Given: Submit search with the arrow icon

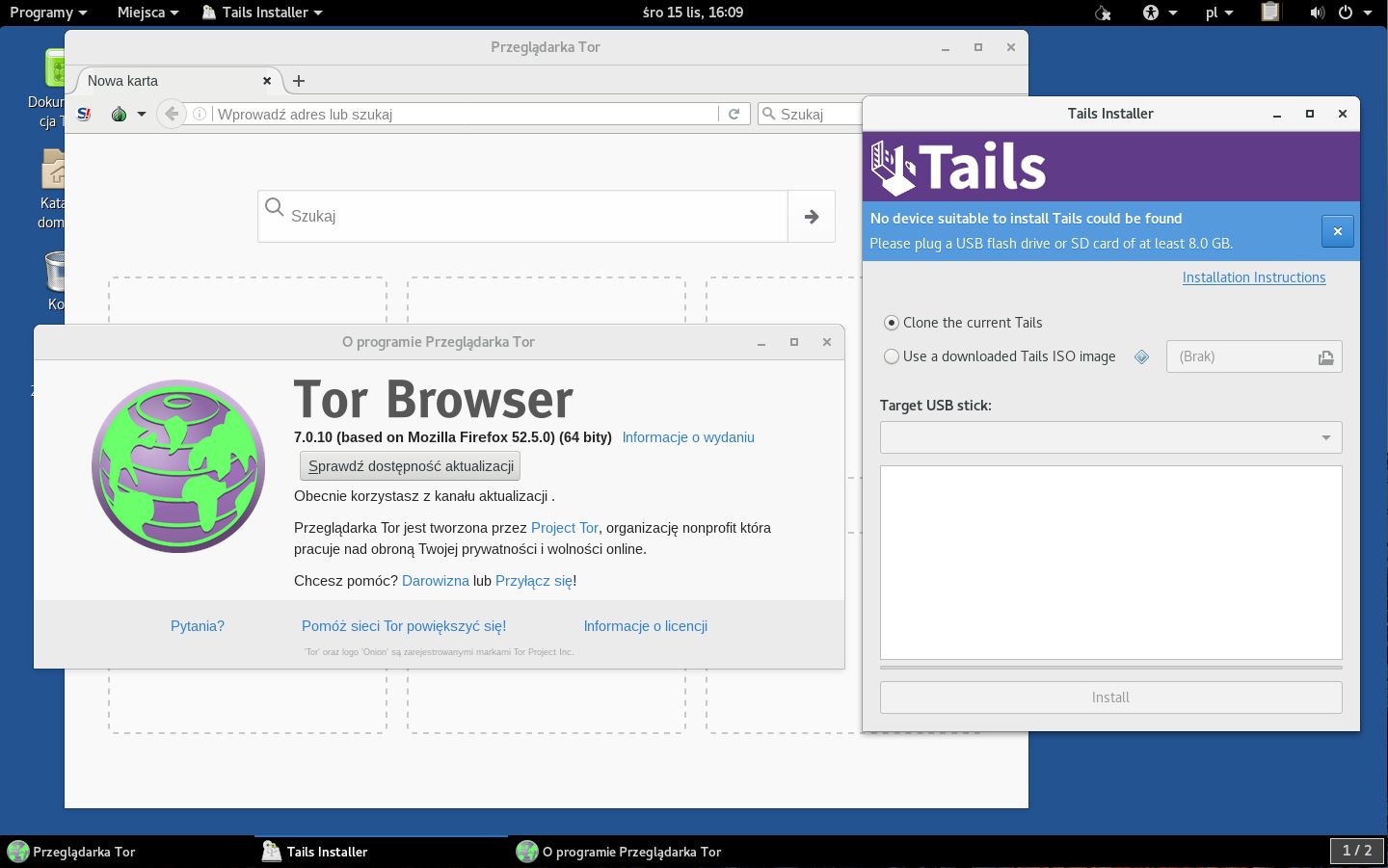Looking at the screenshot, I should click(812, 217).
